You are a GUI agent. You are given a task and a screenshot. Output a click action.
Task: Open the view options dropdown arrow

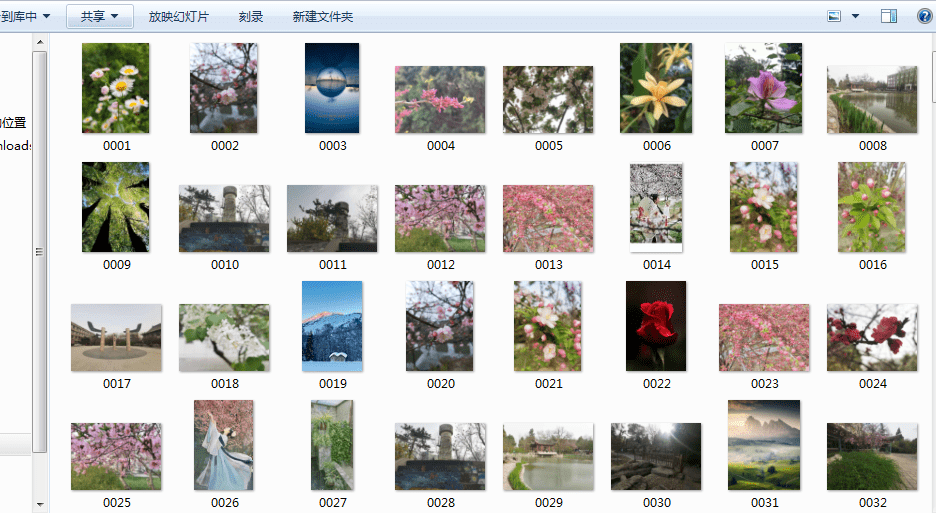coord(855,16)
